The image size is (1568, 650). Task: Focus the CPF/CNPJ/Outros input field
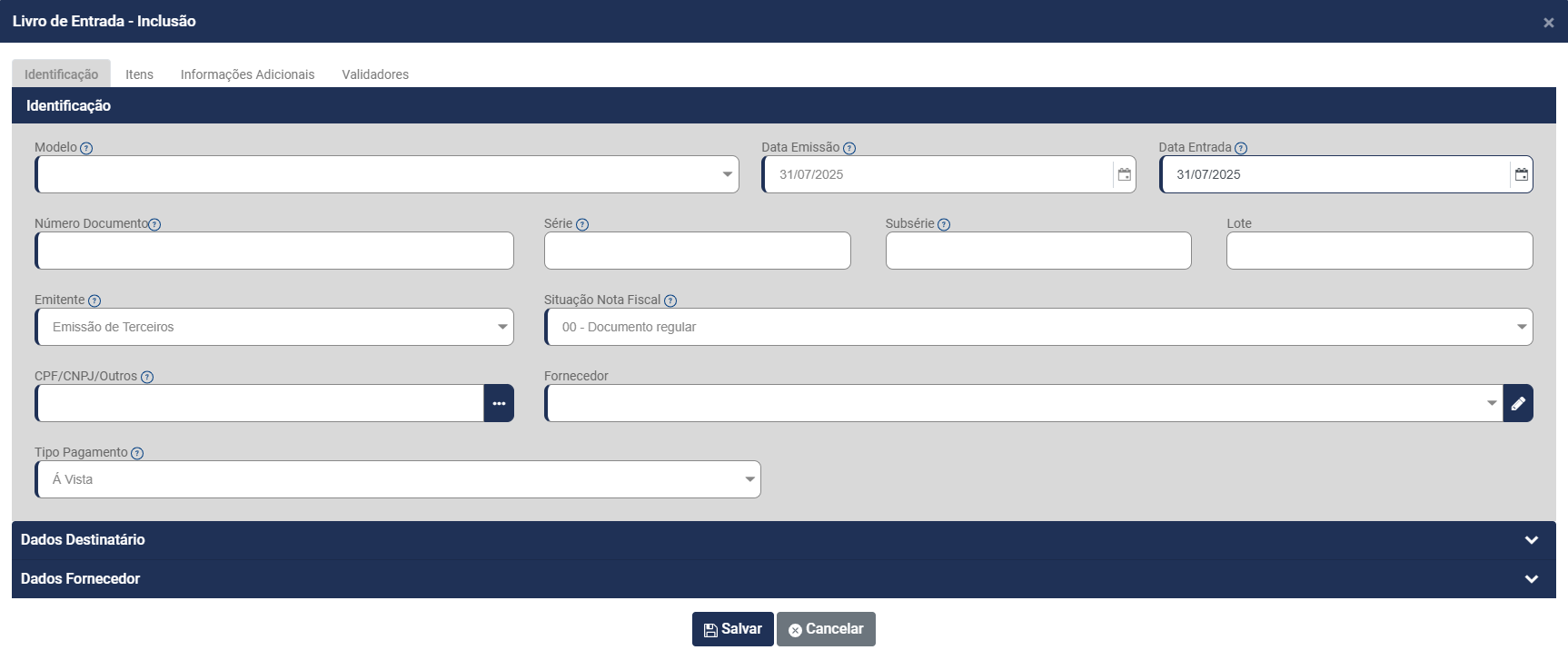click(x=260, y=403)
